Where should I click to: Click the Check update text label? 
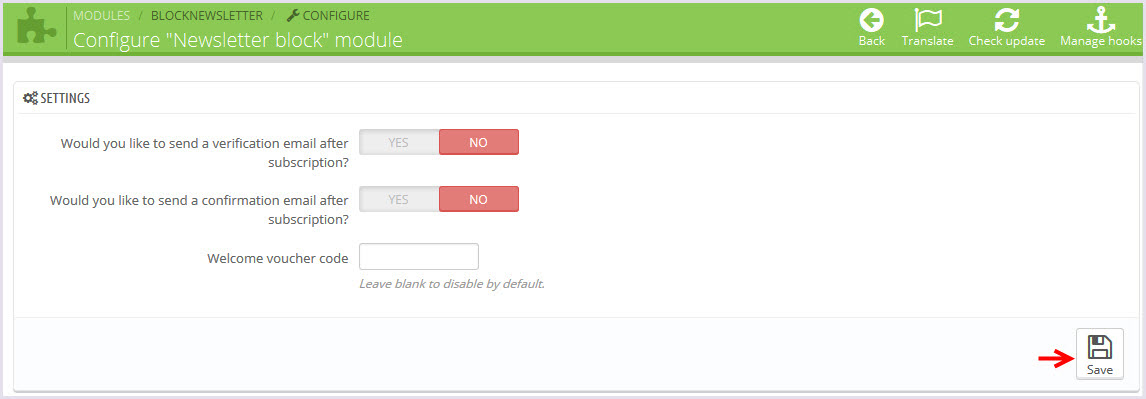coord(1006,41)
